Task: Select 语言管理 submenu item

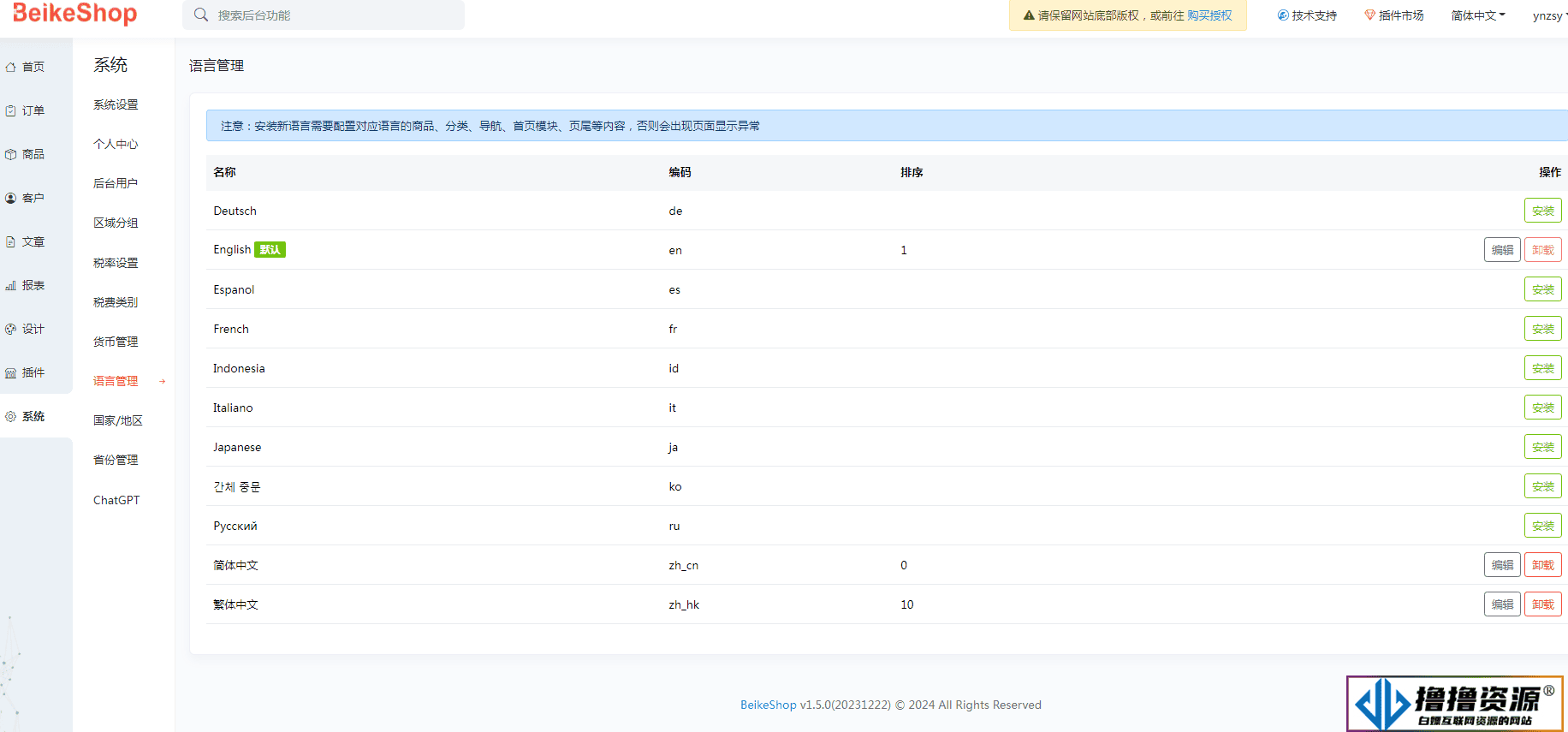Action: pyautogui.click(x=116, y=381)
